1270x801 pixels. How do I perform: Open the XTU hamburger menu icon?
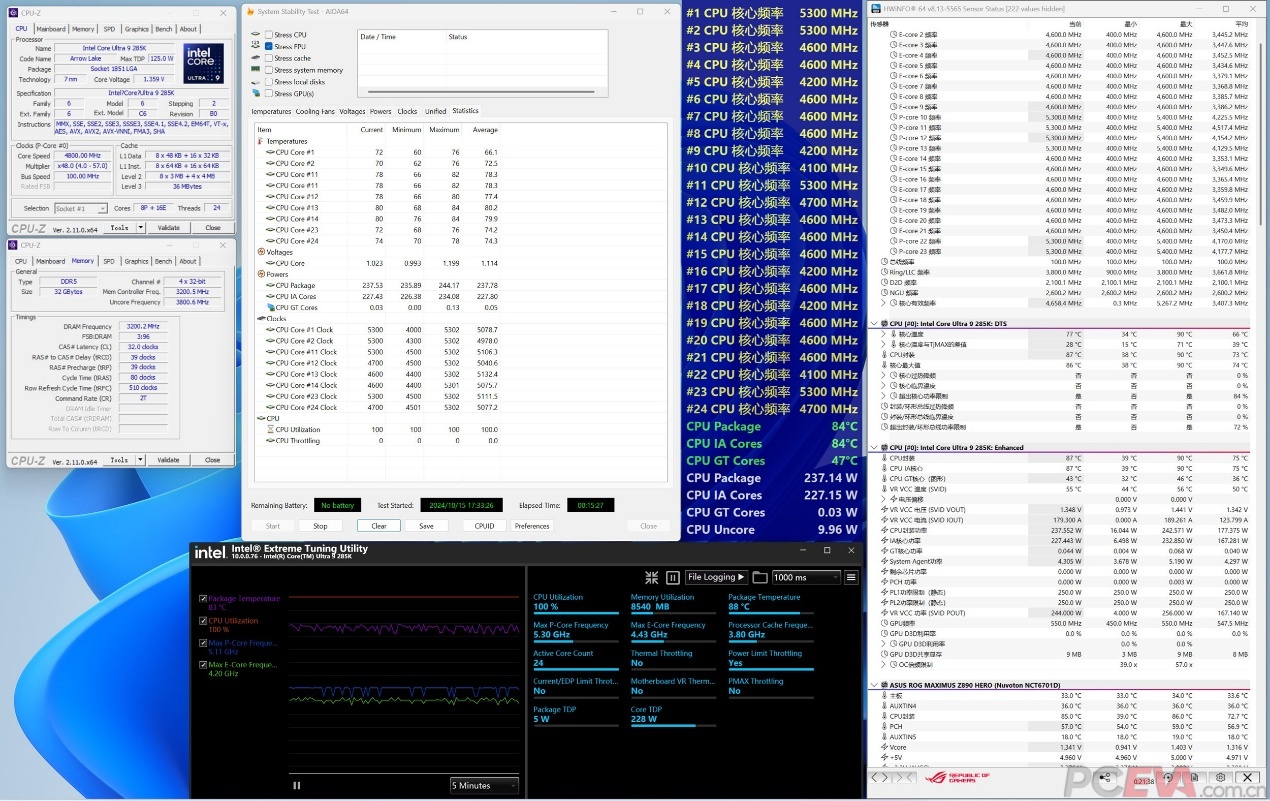pyautogui.click(x=851, y=577)
